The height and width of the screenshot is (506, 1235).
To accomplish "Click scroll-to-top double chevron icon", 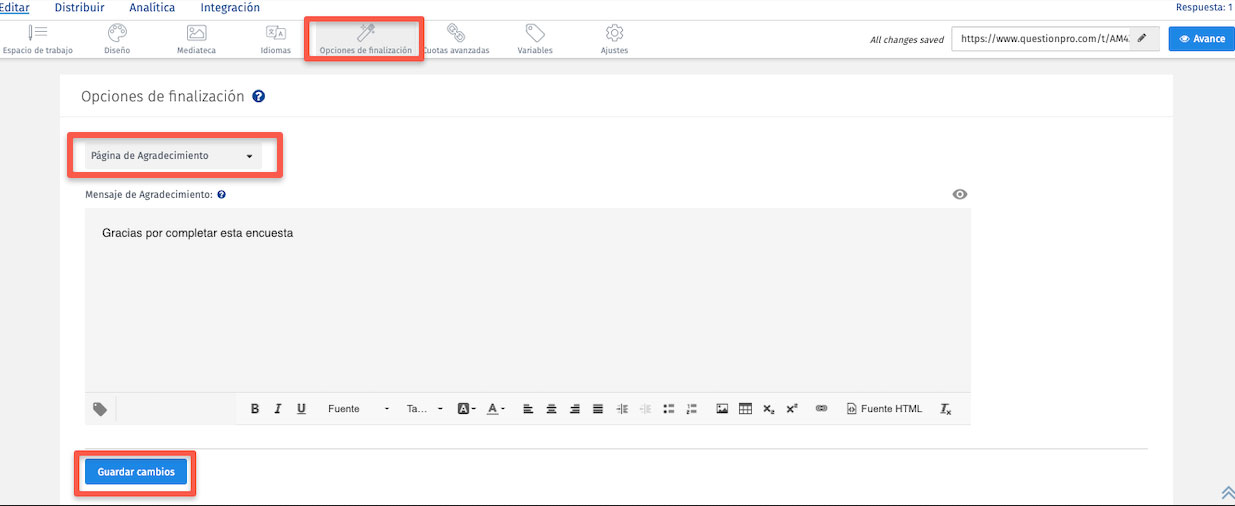I will pyautogui.click(x=1227, y=492).
